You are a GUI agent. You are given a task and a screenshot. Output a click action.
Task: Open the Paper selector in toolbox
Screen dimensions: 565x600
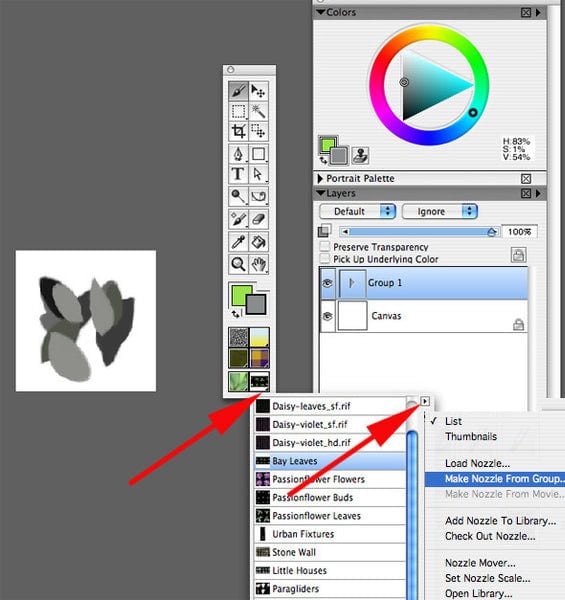(239, 337)
